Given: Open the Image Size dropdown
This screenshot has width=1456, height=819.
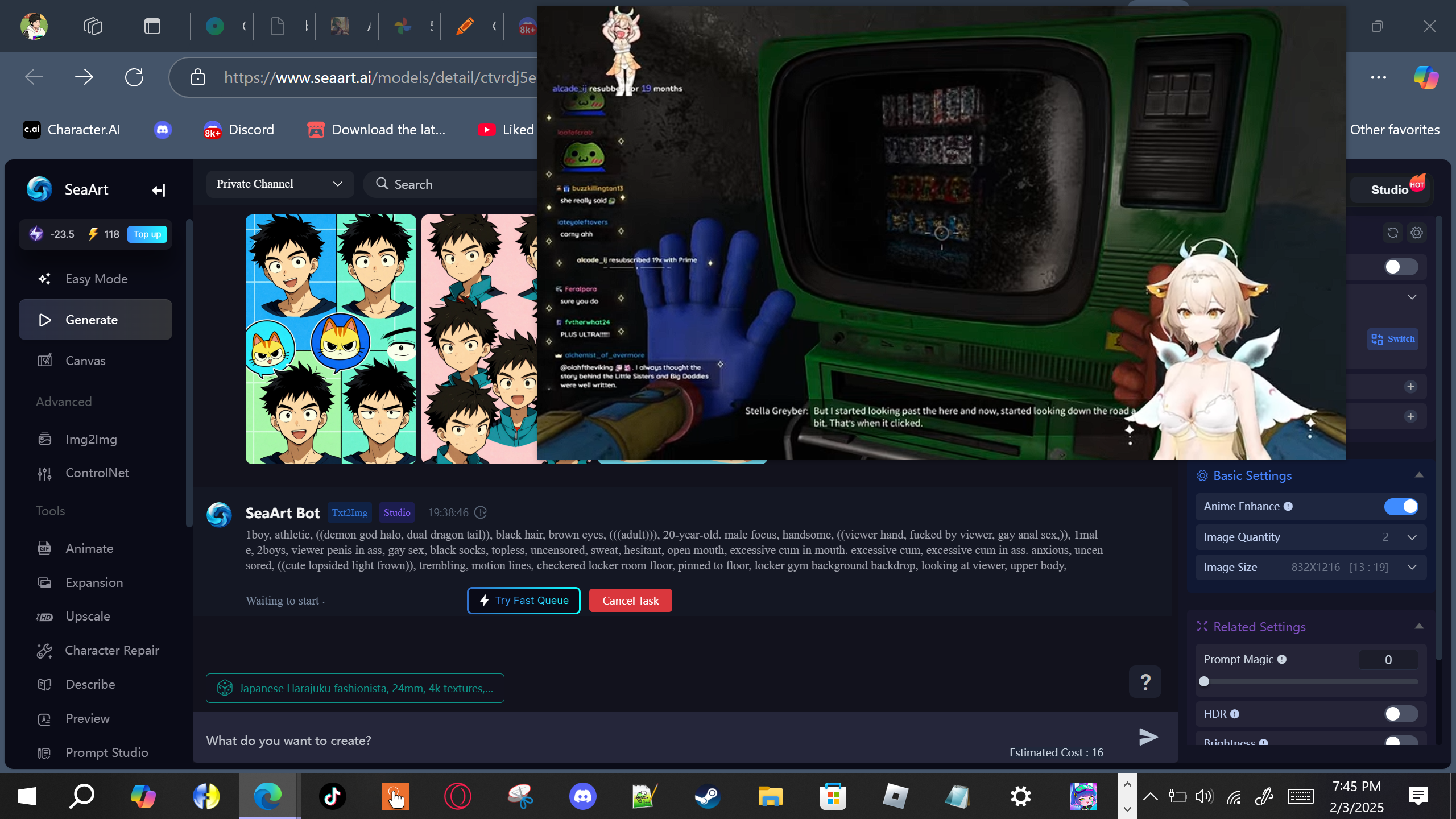Looking at the screenshot, I should tap(1310, 567).
